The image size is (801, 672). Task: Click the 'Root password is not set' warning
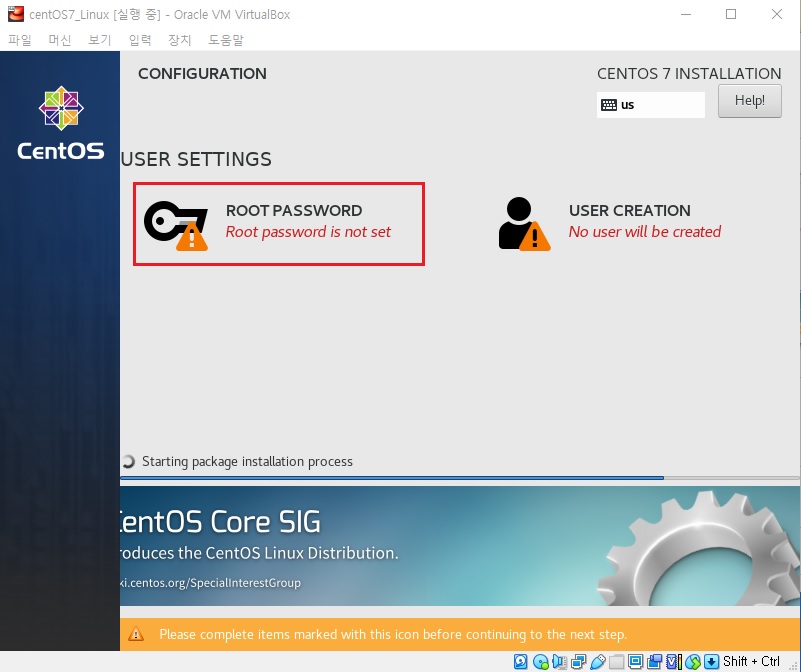[x=308, y=232]
